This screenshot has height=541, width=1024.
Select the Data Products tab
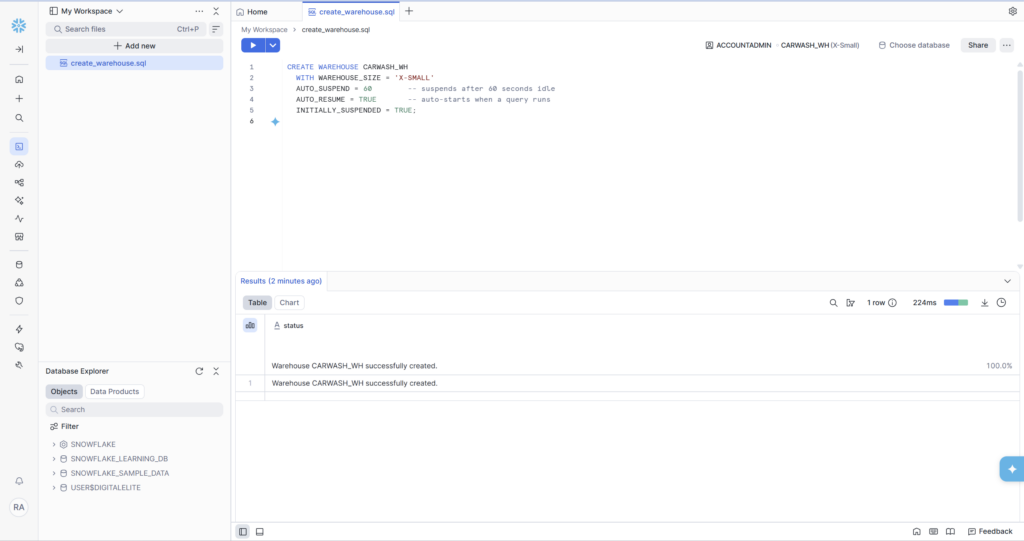click(x=115, y=391)
